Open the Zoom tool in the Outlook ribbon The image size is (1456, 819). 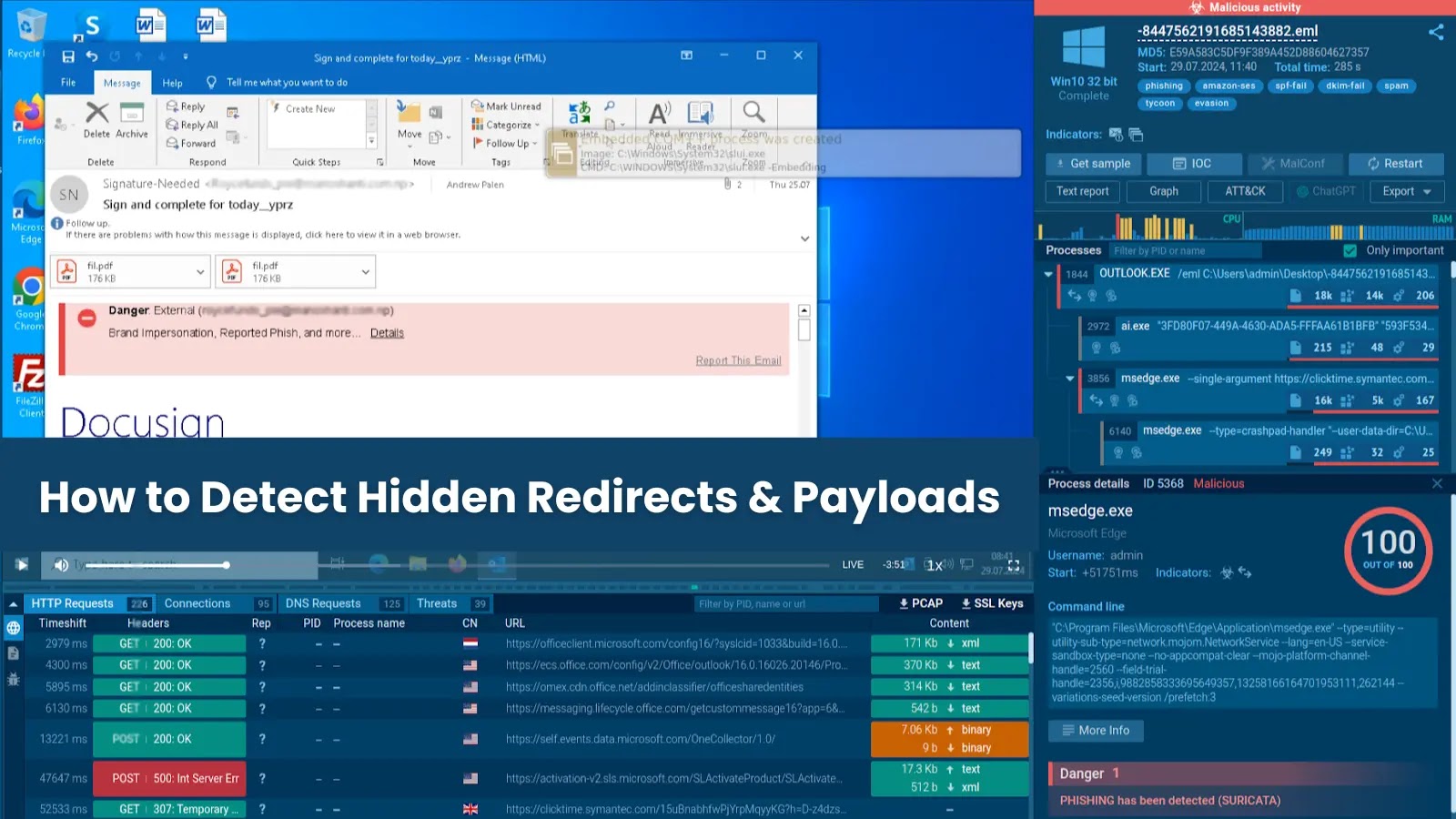point(753,115)
